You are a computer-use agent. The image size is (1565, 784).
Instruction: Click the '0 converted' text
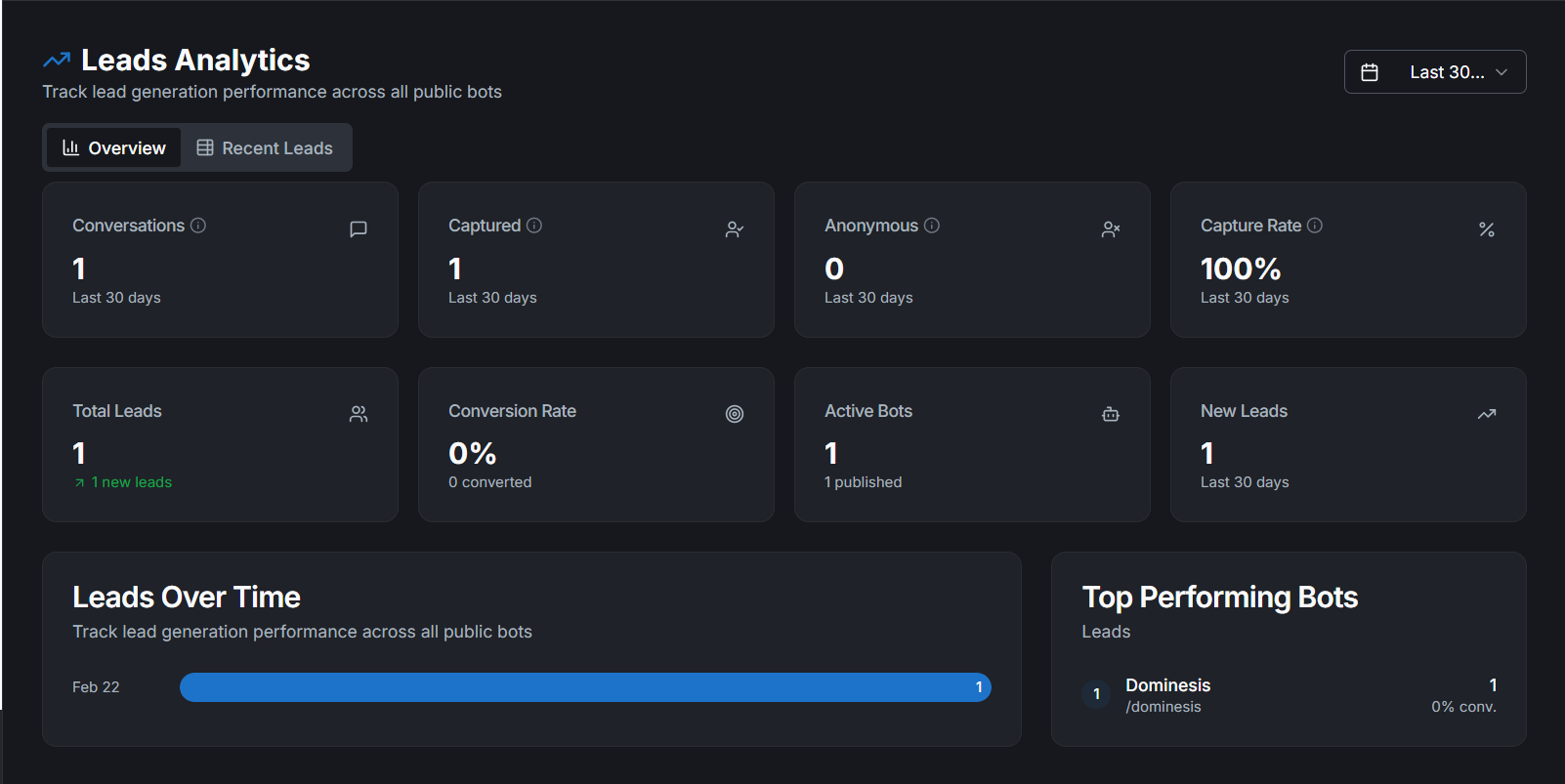(490, 482)
